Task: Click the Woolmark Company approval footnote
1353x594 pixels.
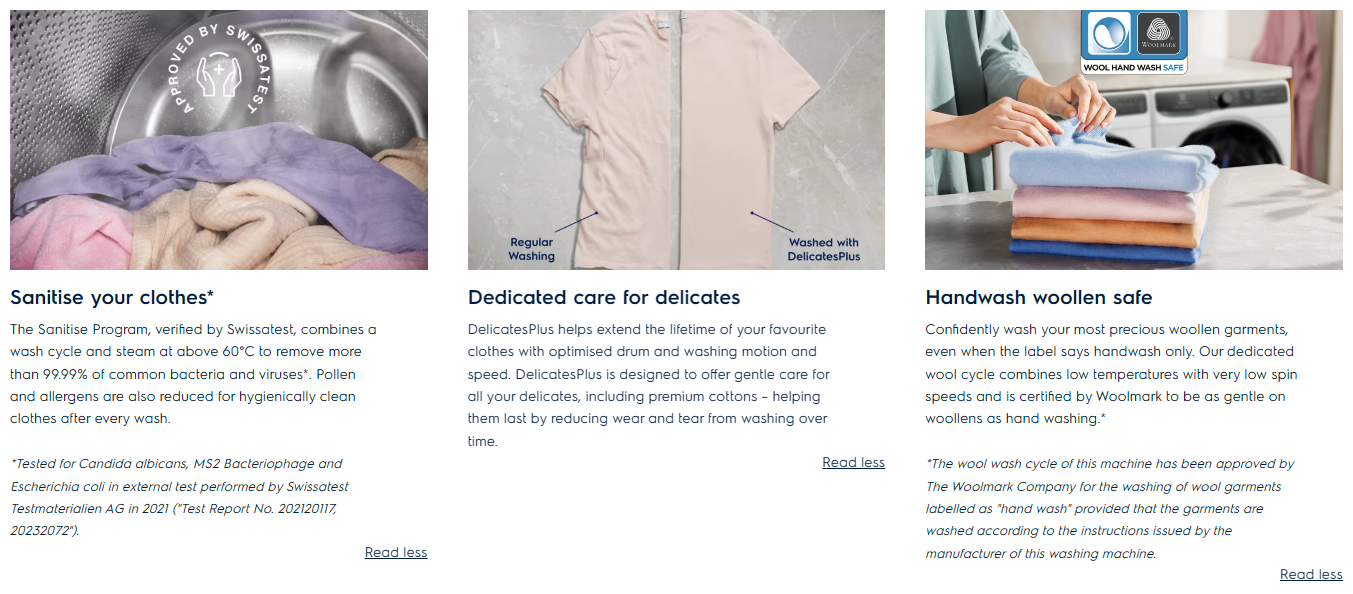Action: pyautogui.click(x=1110, y=508)
